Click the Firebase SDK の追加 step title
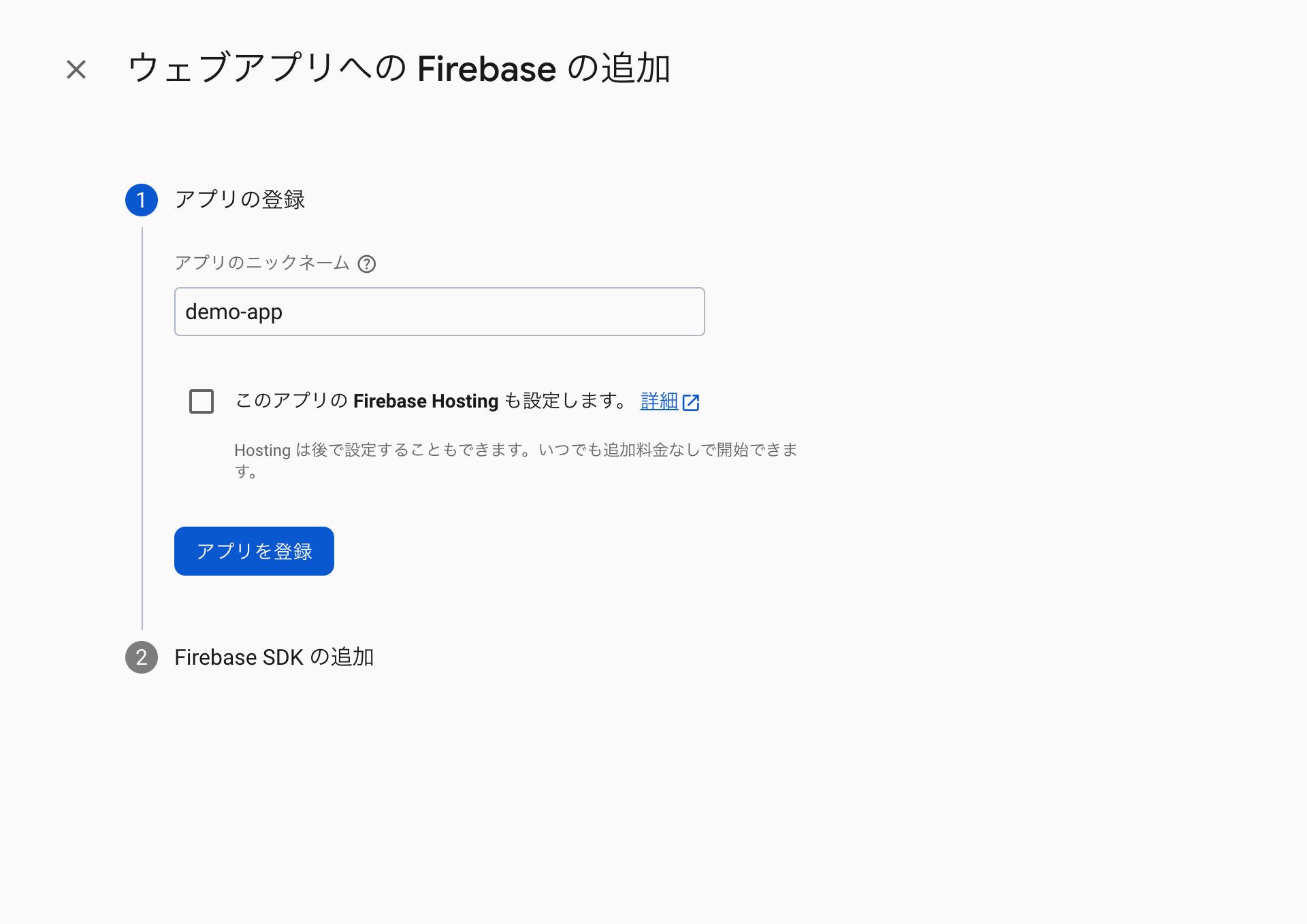The image size is (1307, 924). coord(274,657)
